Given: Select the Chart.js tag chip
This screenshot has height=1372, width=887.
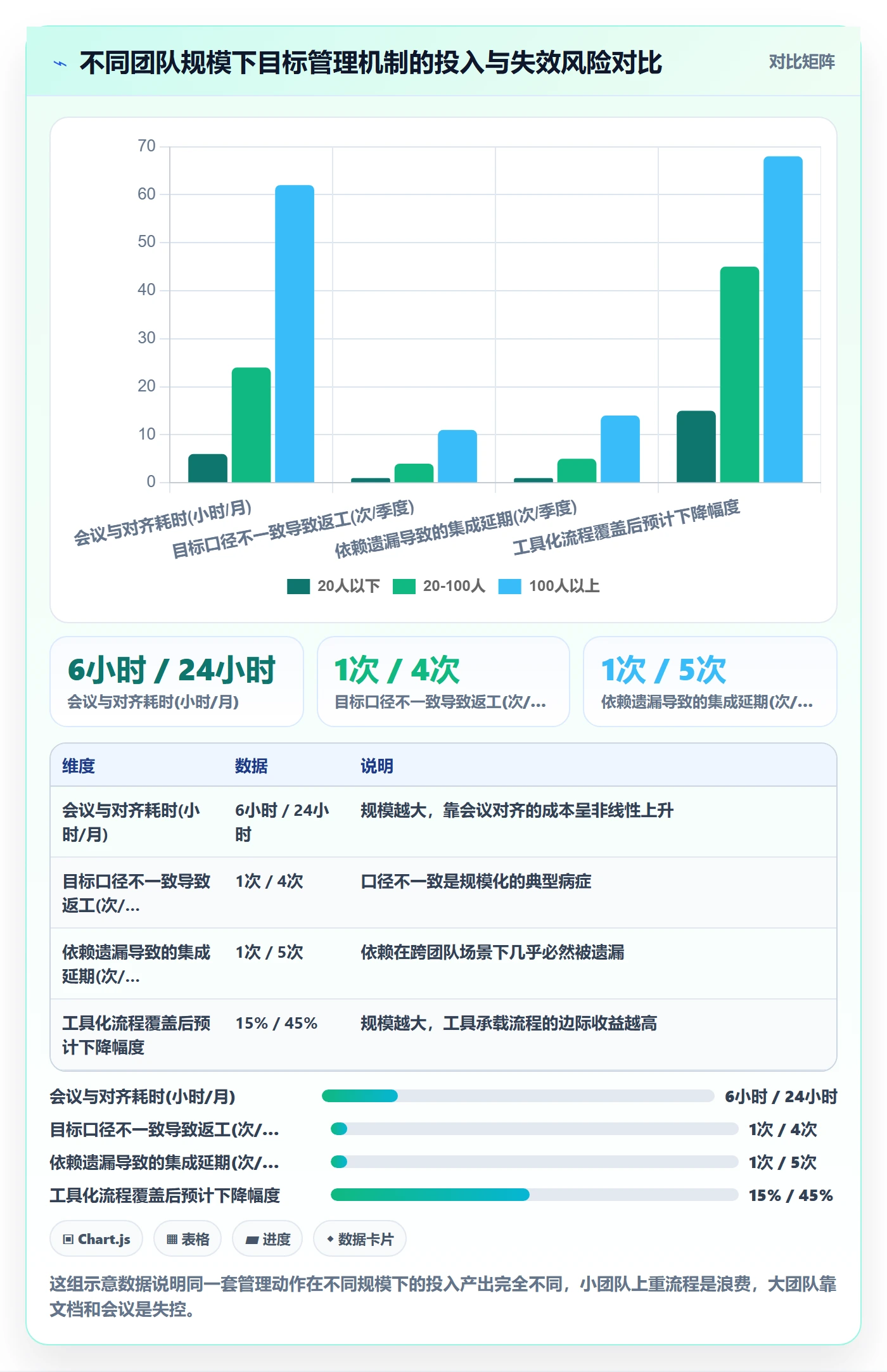Looking at the screenshot, I should point(96,1239).
